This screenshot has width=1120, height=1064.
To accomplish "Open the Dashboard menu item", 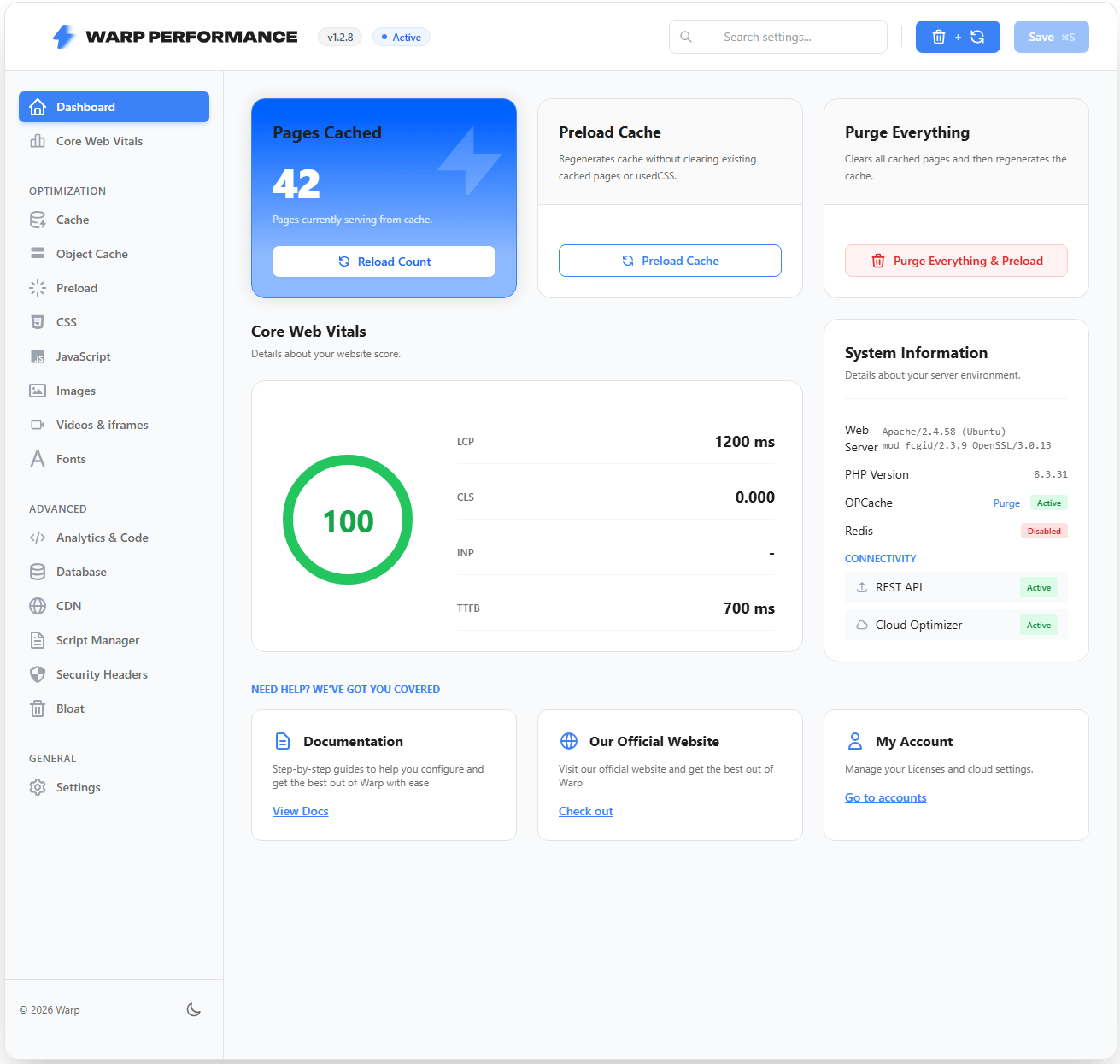I will tap(114, 107).
